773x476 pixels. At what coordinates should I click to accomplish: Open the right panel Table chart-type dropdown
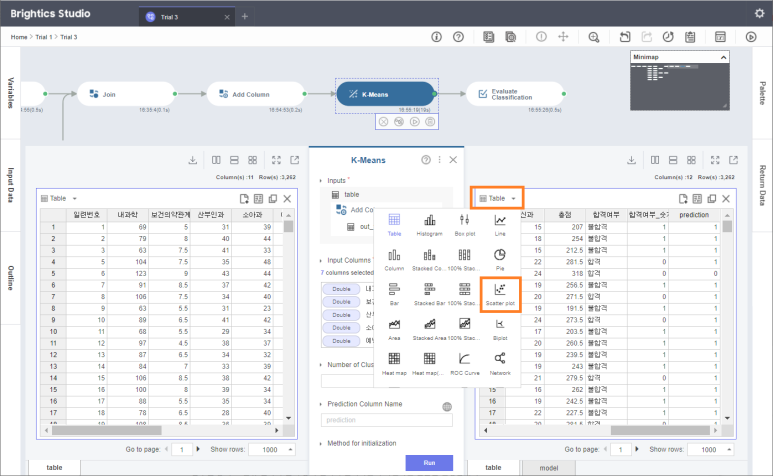coord(497,198)
